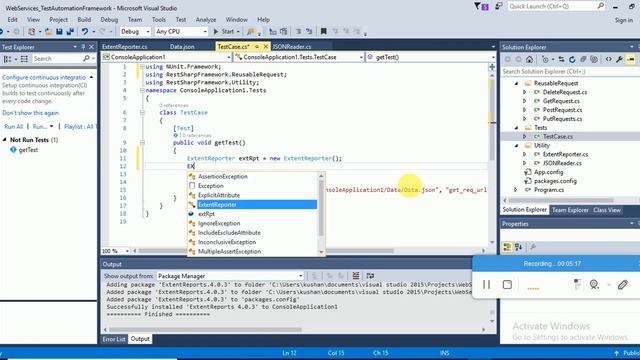Click the Run All link

pos(13,127)
